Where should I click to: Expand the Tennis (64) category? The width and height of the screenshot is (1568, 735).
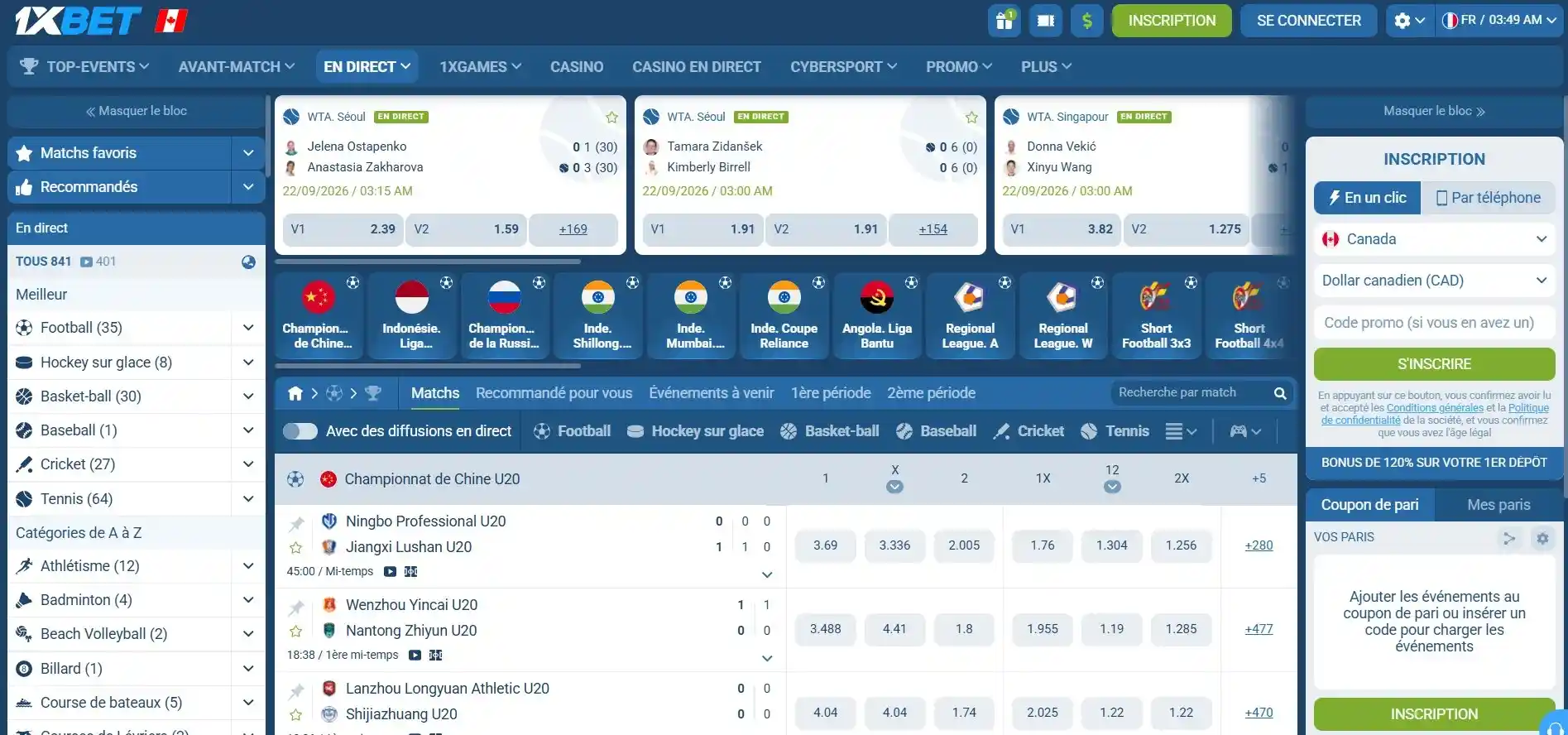coord(248,499)
